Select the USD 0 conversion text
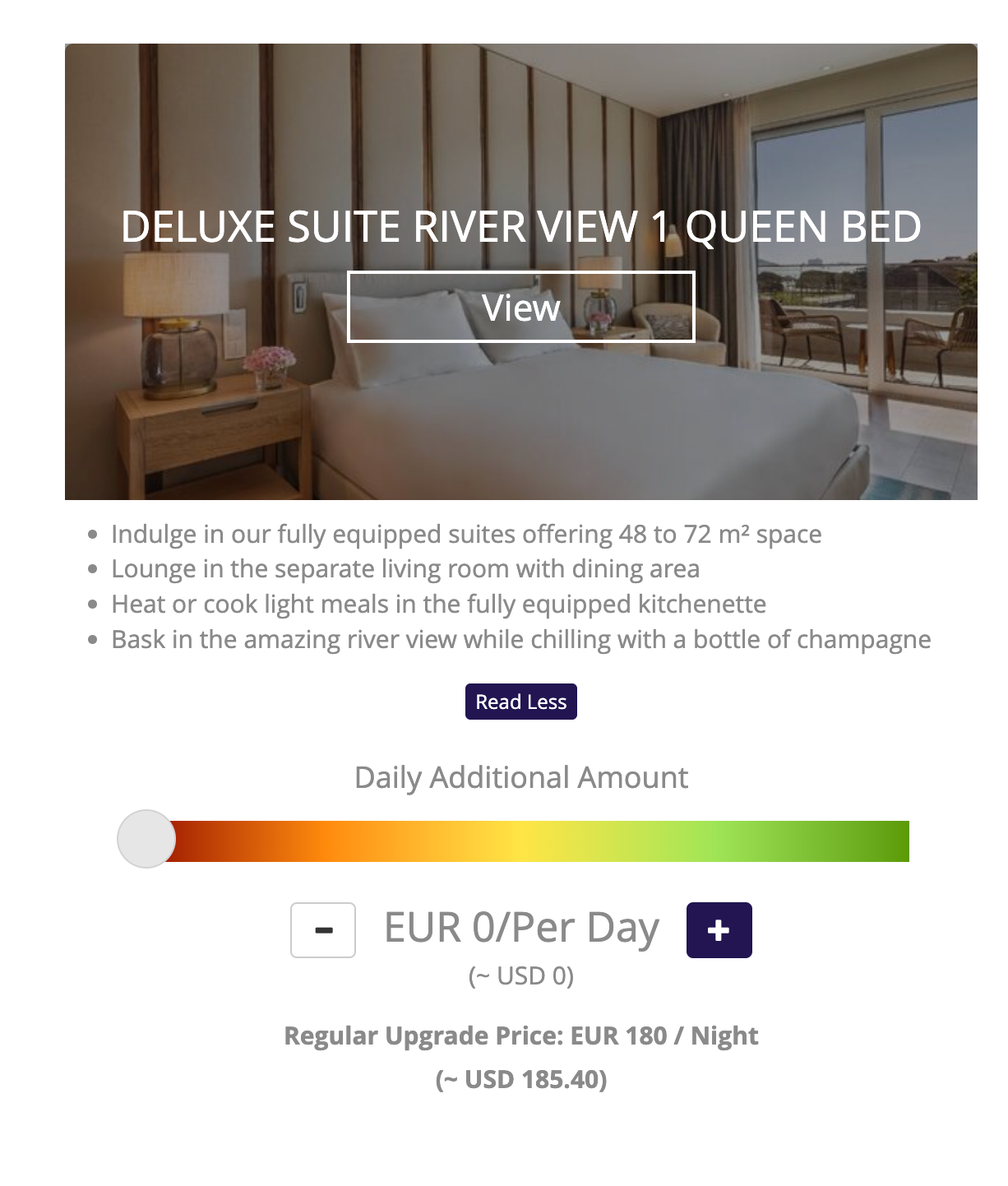This screenshot has width=1008, height=1186. tap(521, 978)
